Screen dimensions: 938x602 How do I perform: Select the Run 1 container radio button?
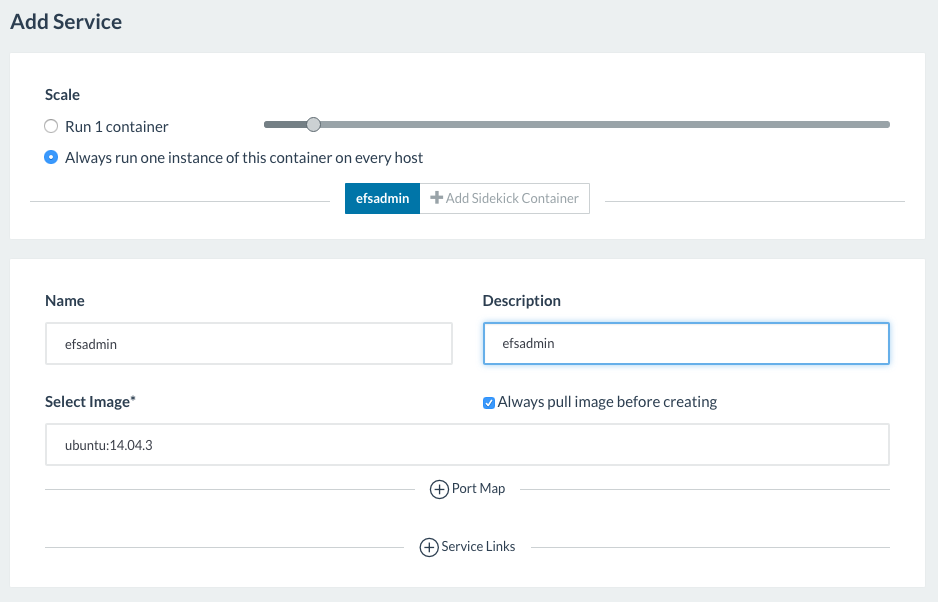point(51,127)
